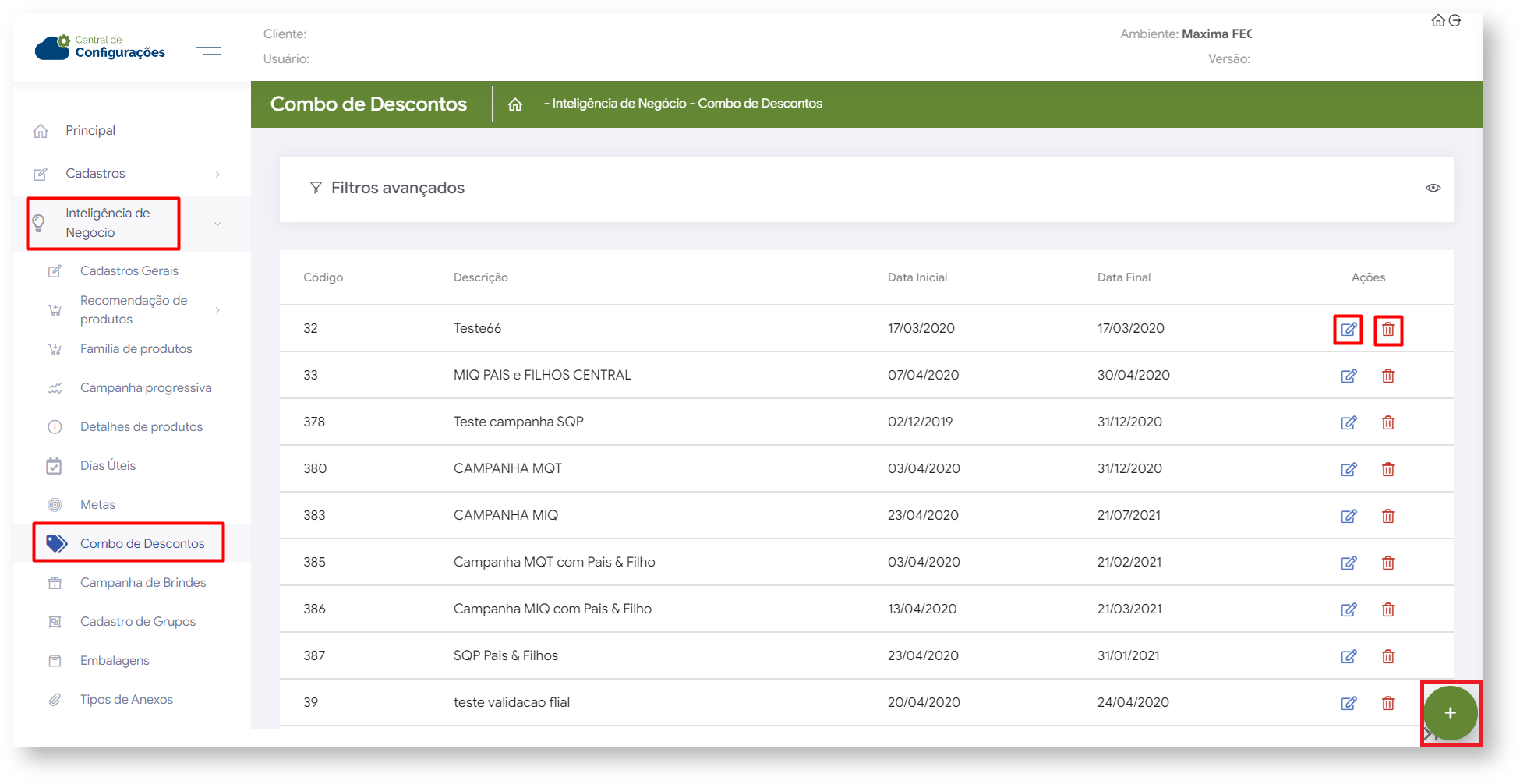Screen dimensions: 1520x784
Task: Click the Código column header
Action: [x=323, y=277]
